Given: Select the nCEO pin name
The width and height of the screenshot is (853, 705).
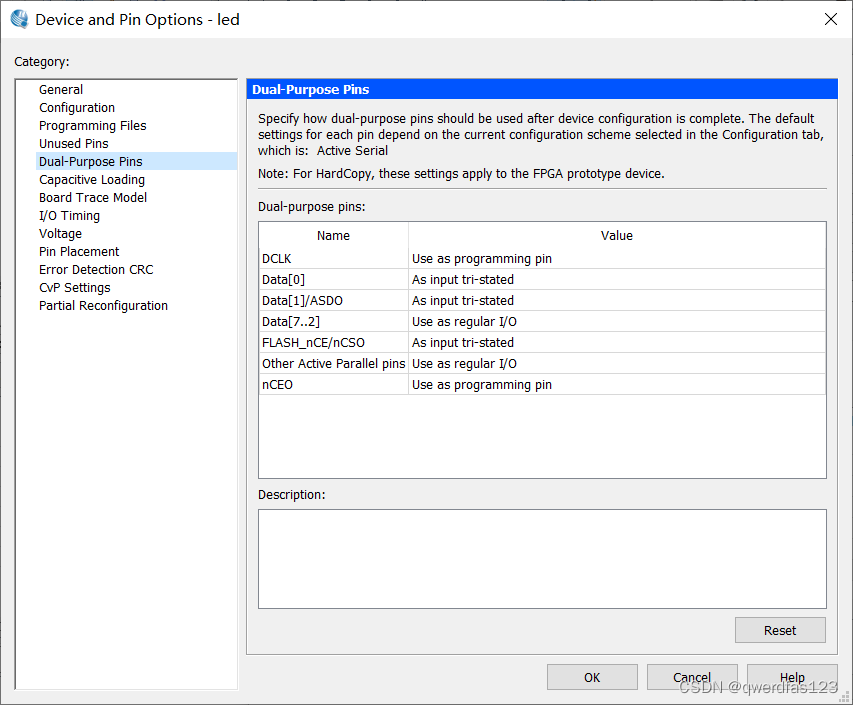Looking at the screenshot, I should click(333, 385).
